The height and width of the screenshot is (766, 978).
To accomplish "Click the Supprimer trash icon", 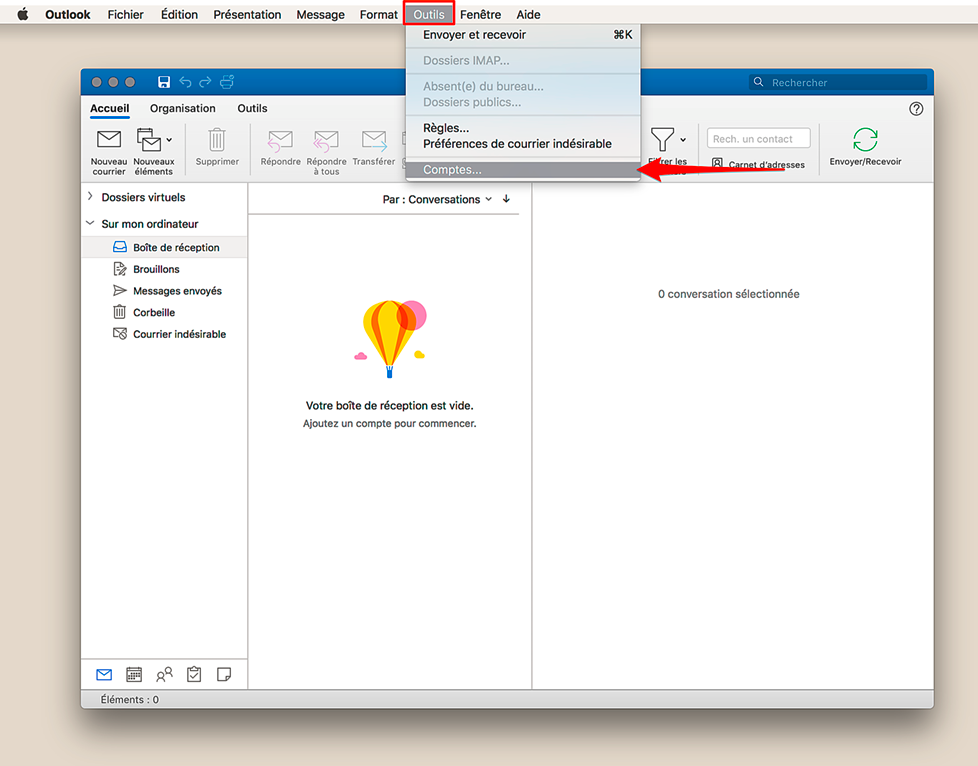I will click(217, 140).
